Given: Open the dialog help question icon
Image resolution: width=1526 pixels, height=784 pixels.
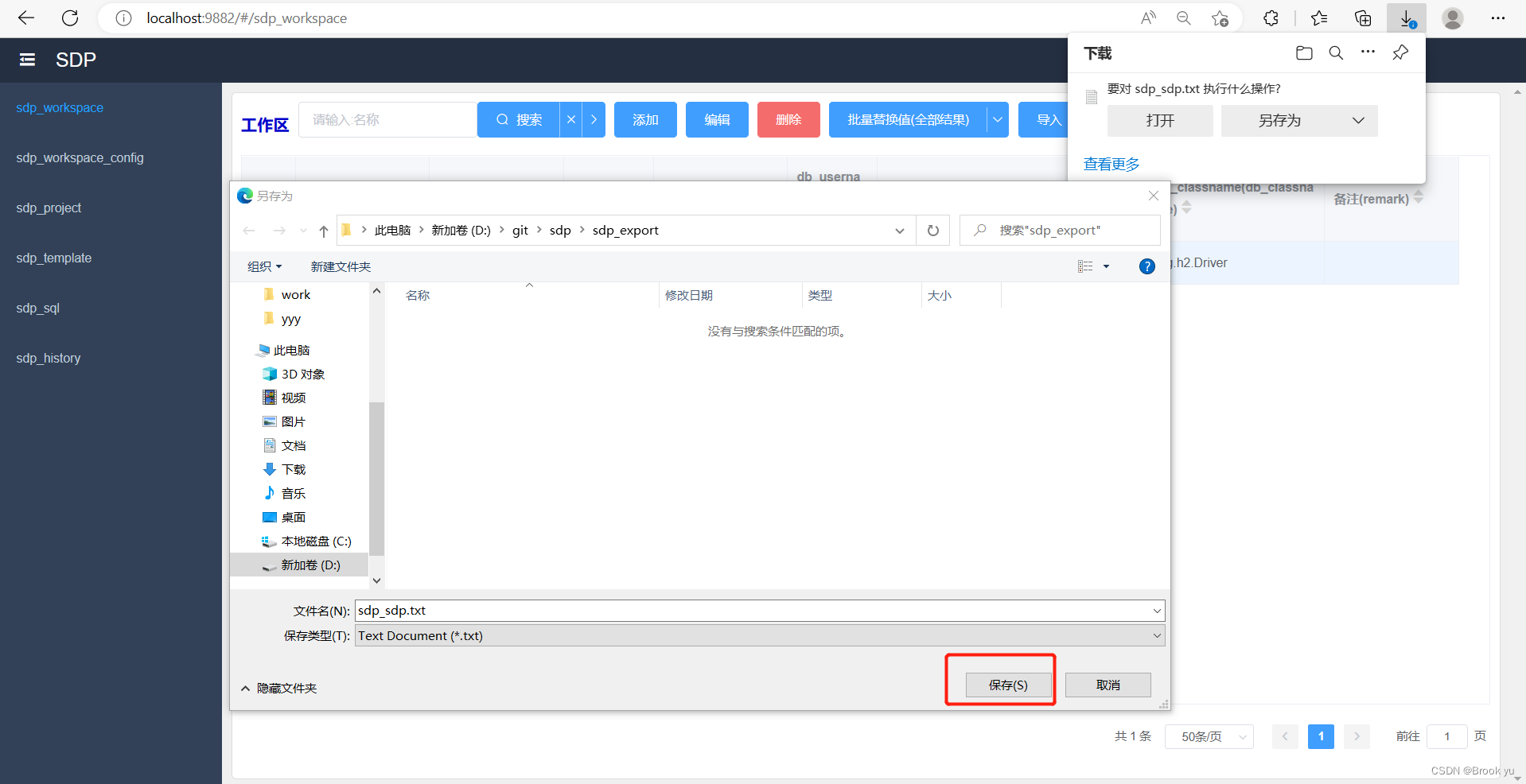Looking at the screenshot, I should coord(1146,266).
